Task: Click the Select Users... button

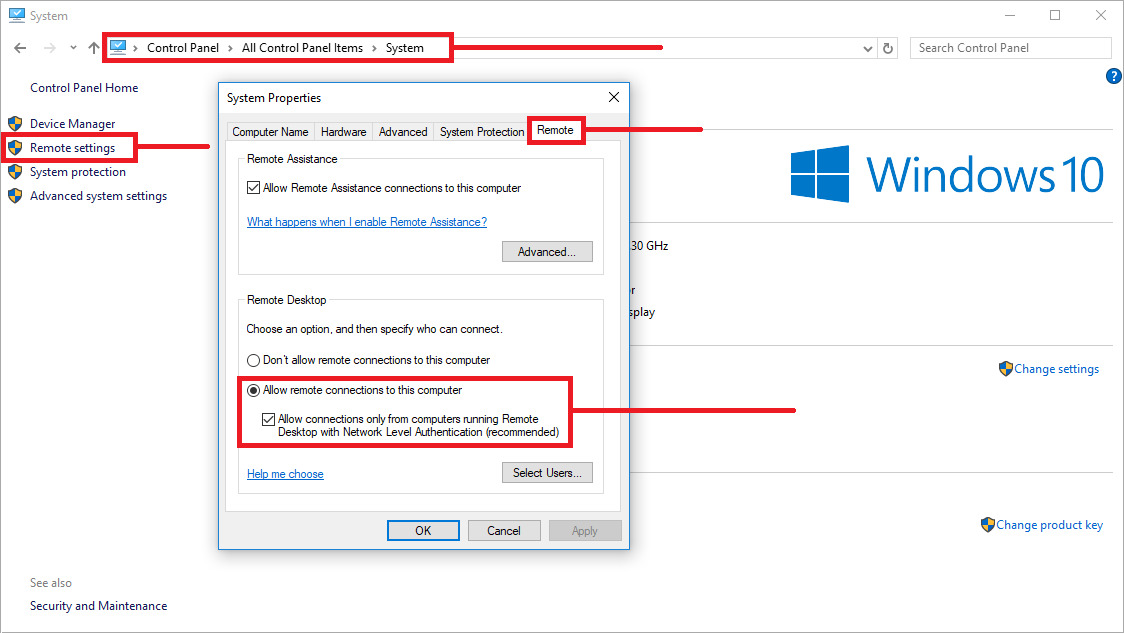Action: (547, 473)
